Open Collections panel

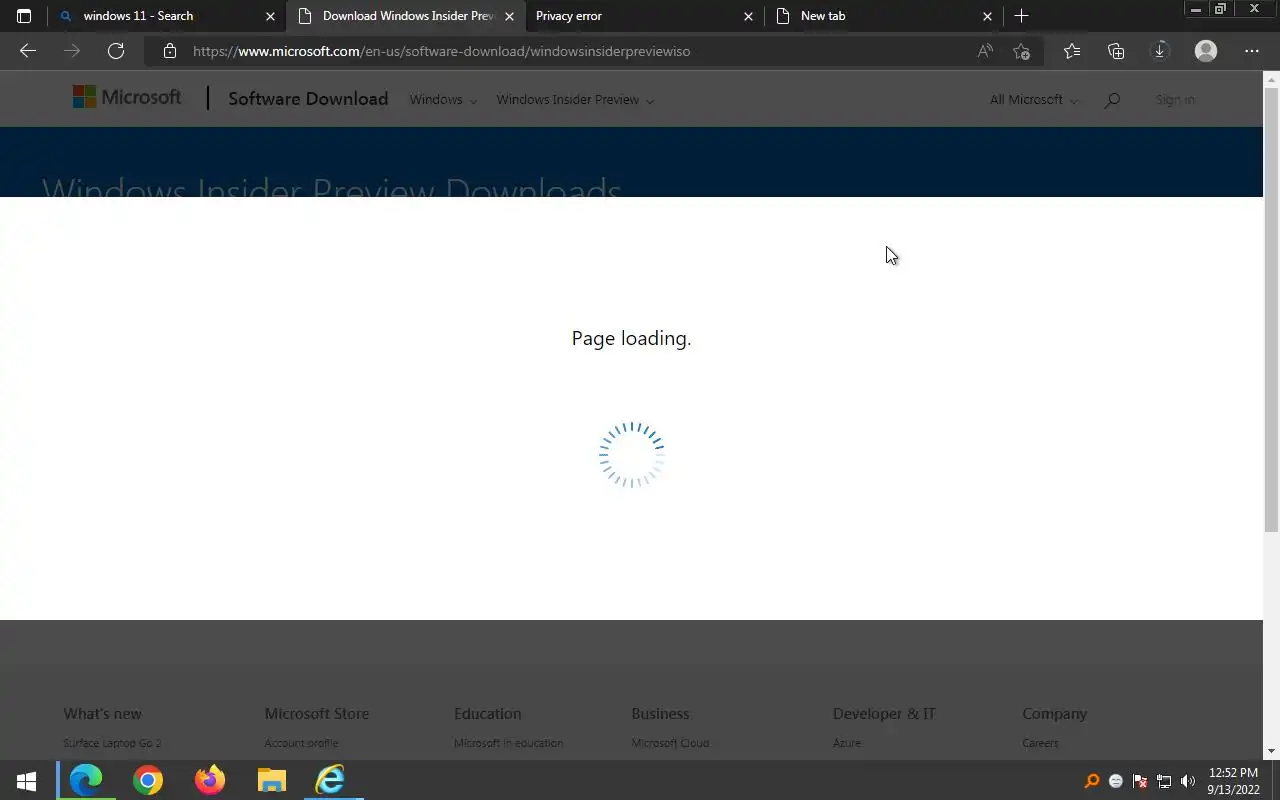(1116, 51)
